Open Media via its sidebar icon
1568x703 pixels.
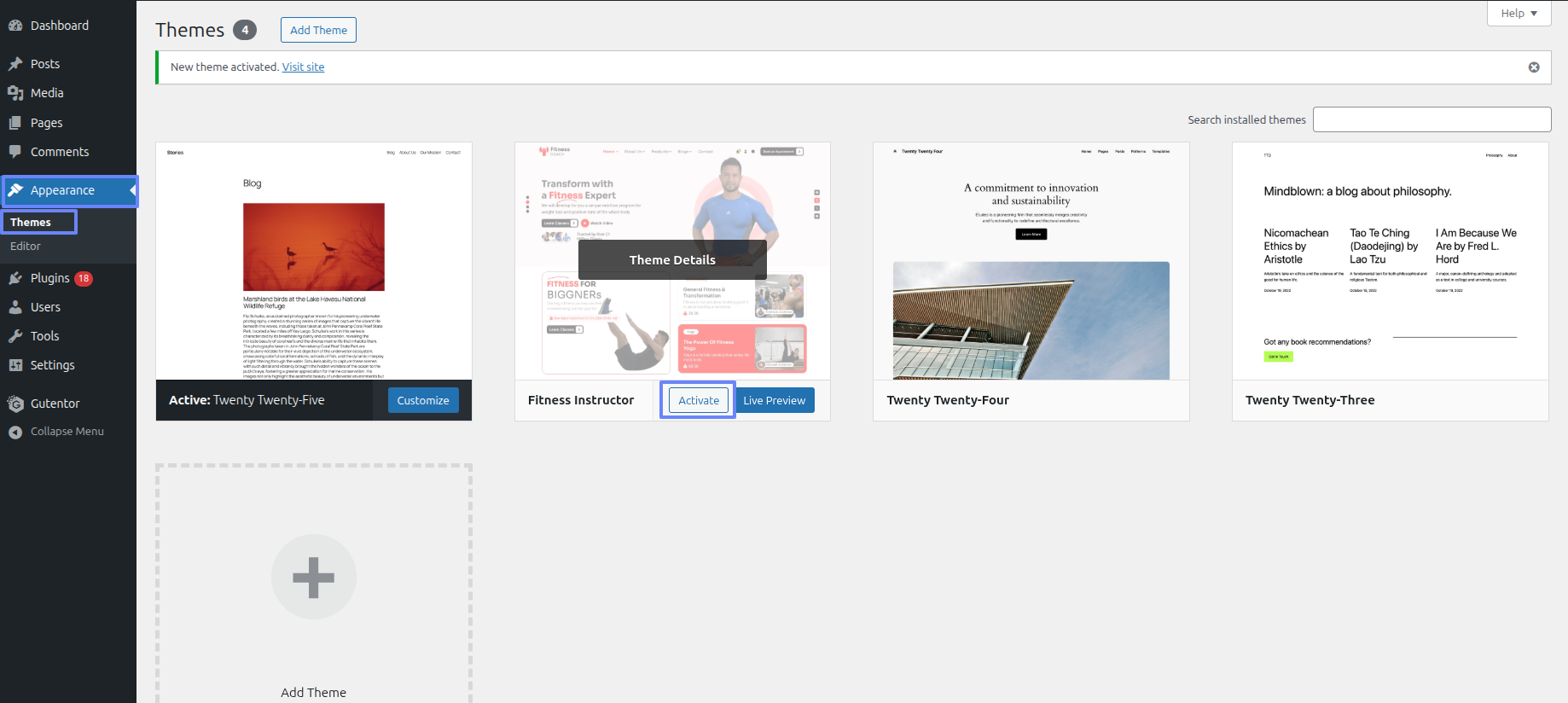[15, 93]
